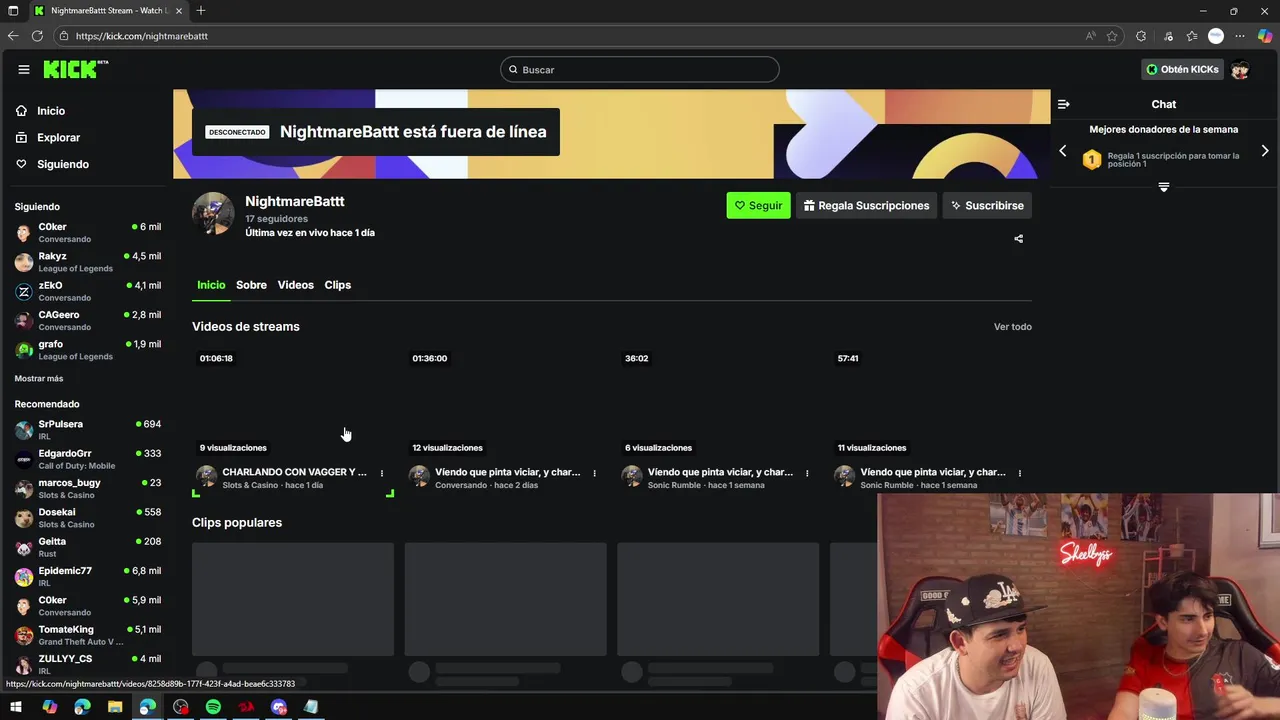This screenshot has width=1280, height=720.
Task: Open the favorites list icon
Action: 1191,36
